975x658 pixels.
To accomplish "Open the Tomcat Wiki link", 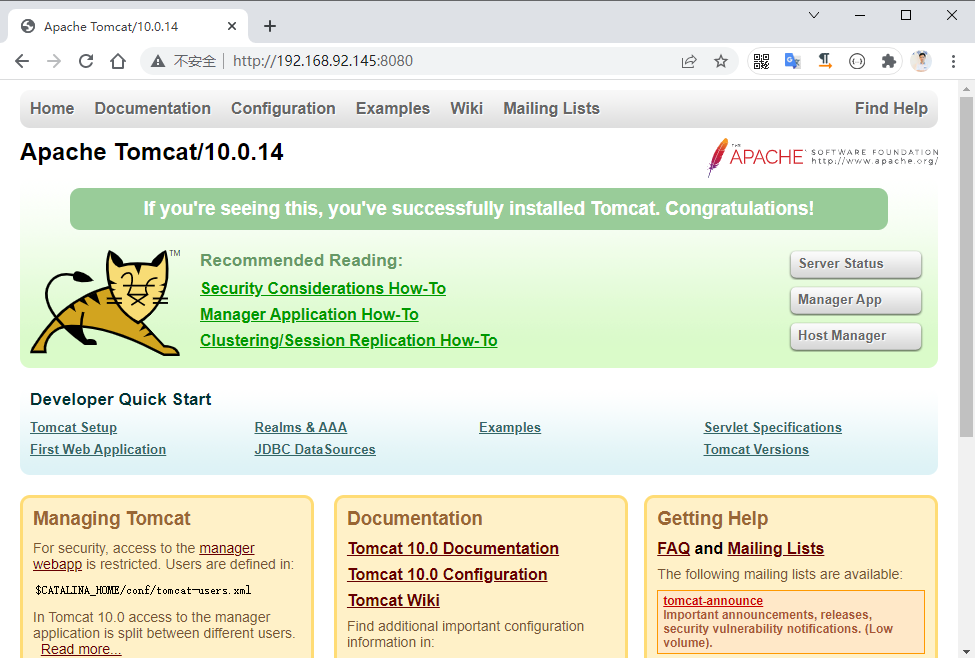I will pos(393,601).
